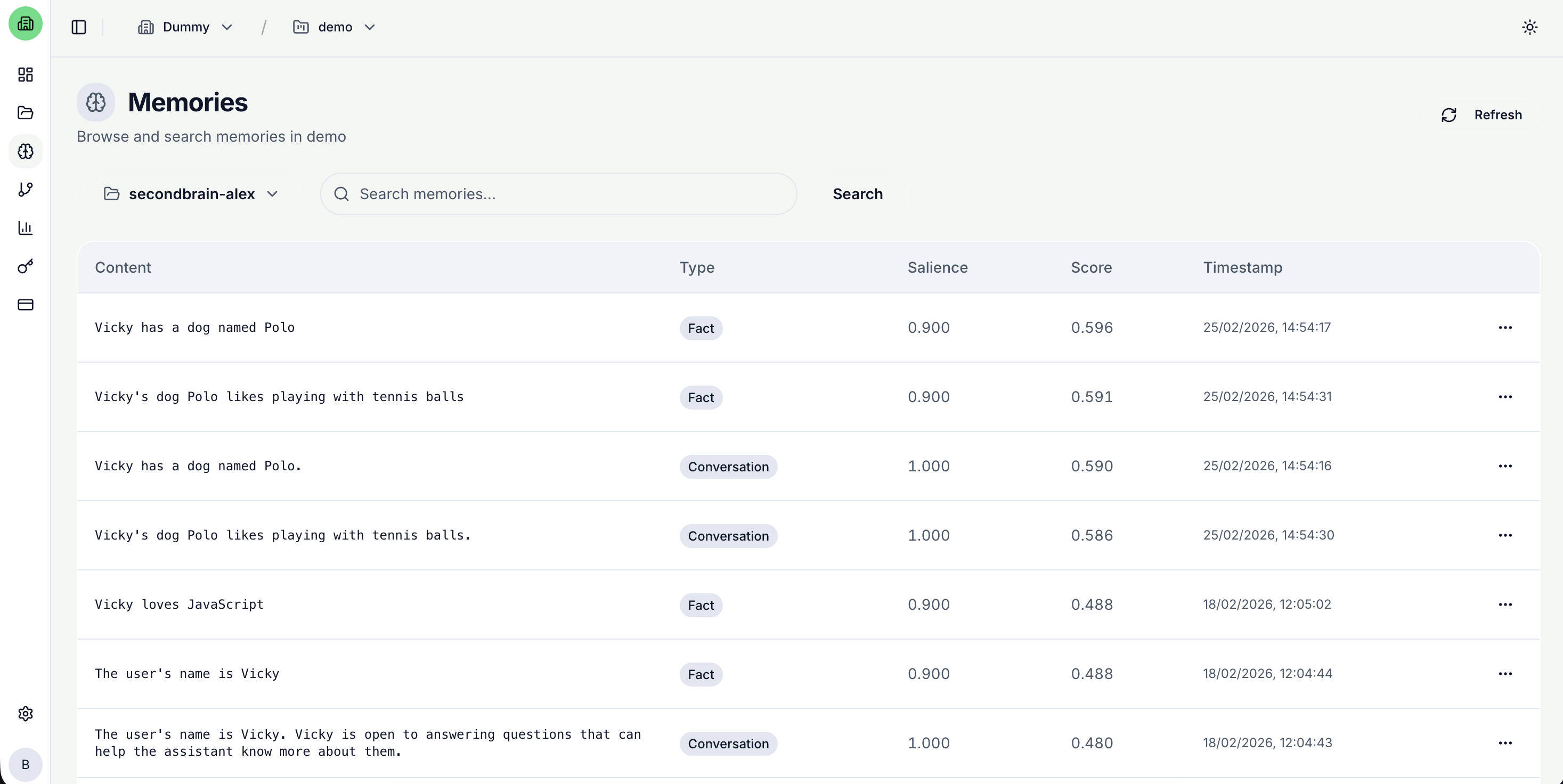Click the green workspace logo at top left
Viewport: 1563px width, 784px height.
pos(26,24)
